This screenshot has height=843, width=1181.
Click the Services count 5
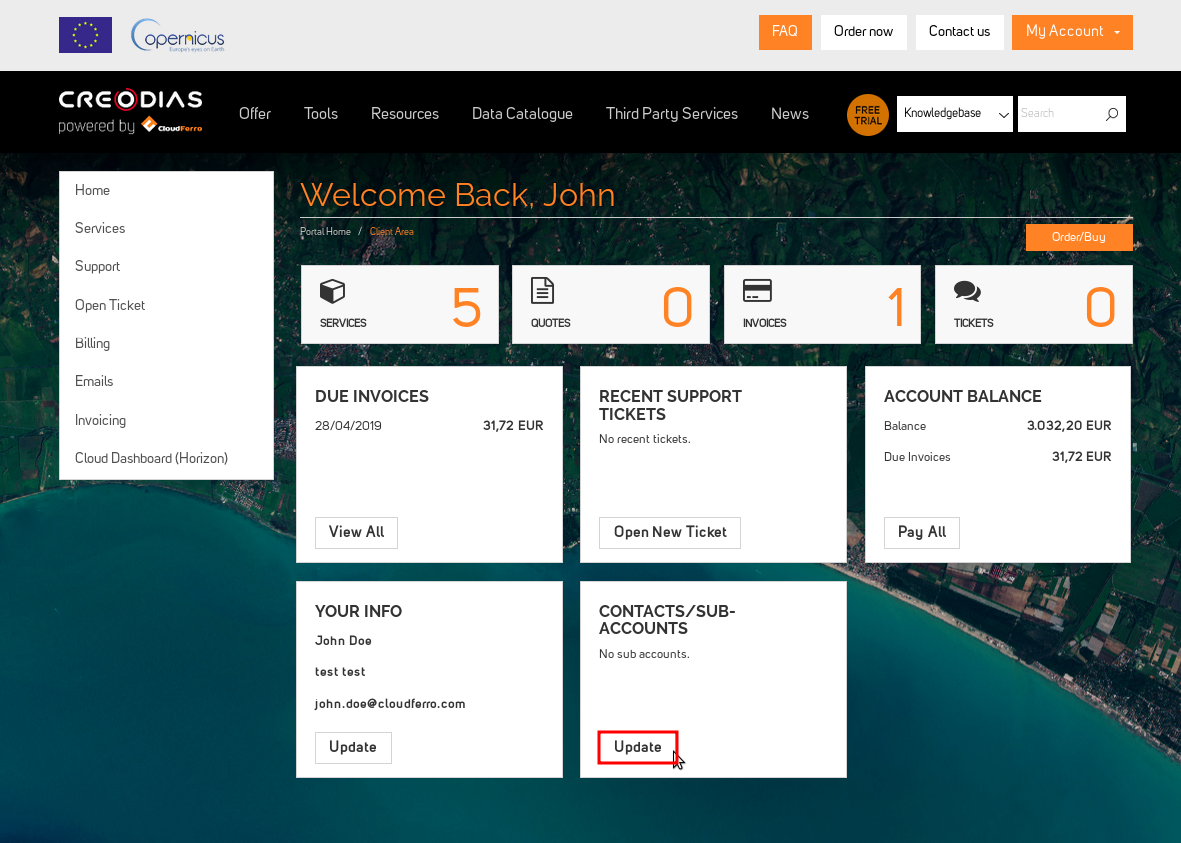coord(466,307)
